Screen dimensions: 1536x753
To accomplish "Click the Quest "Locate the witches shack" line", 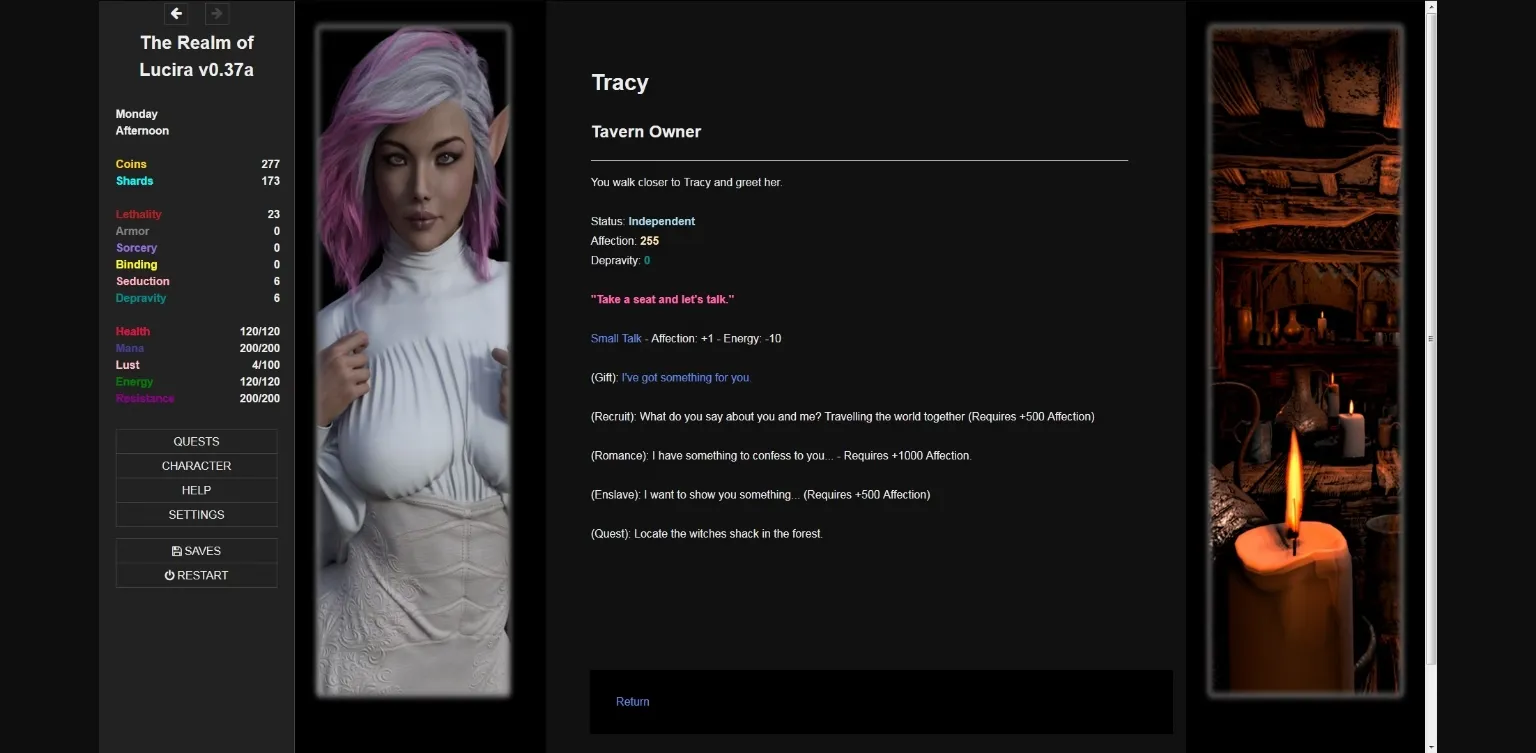I will [706, 534].
